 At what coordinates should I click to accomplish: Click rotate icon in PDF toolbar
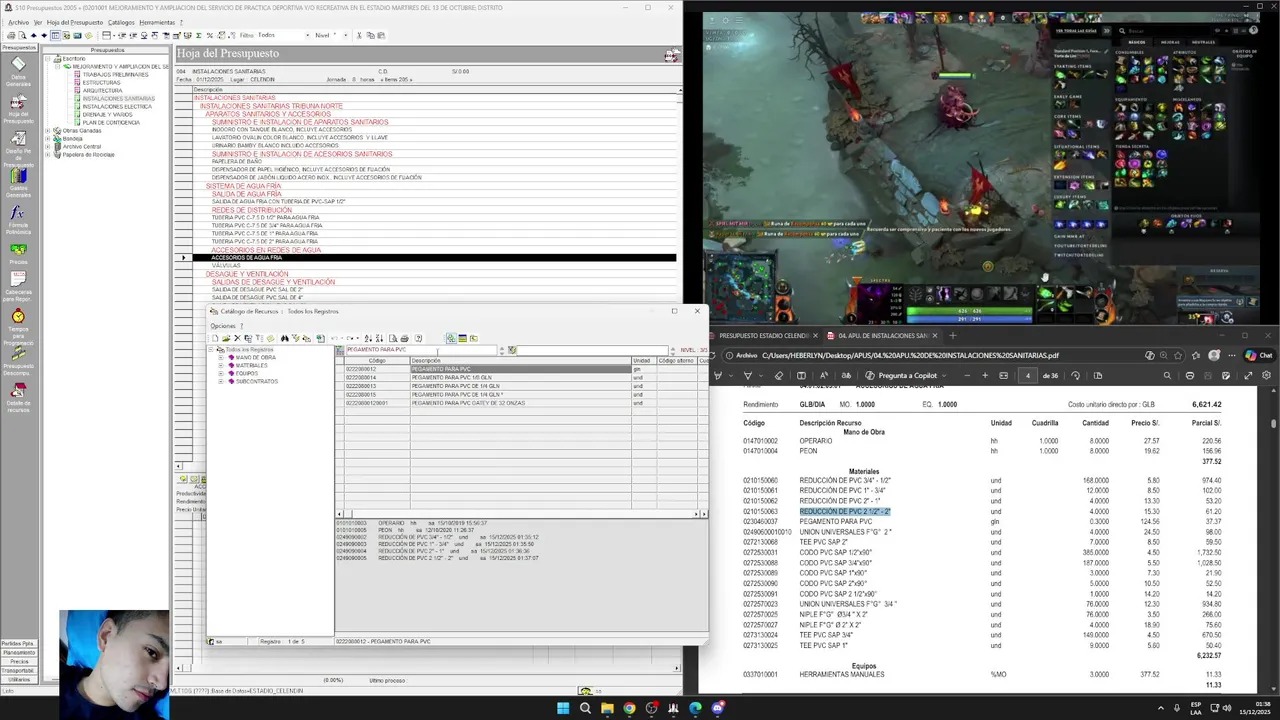pyautogui.click(x=1075, y=375)
